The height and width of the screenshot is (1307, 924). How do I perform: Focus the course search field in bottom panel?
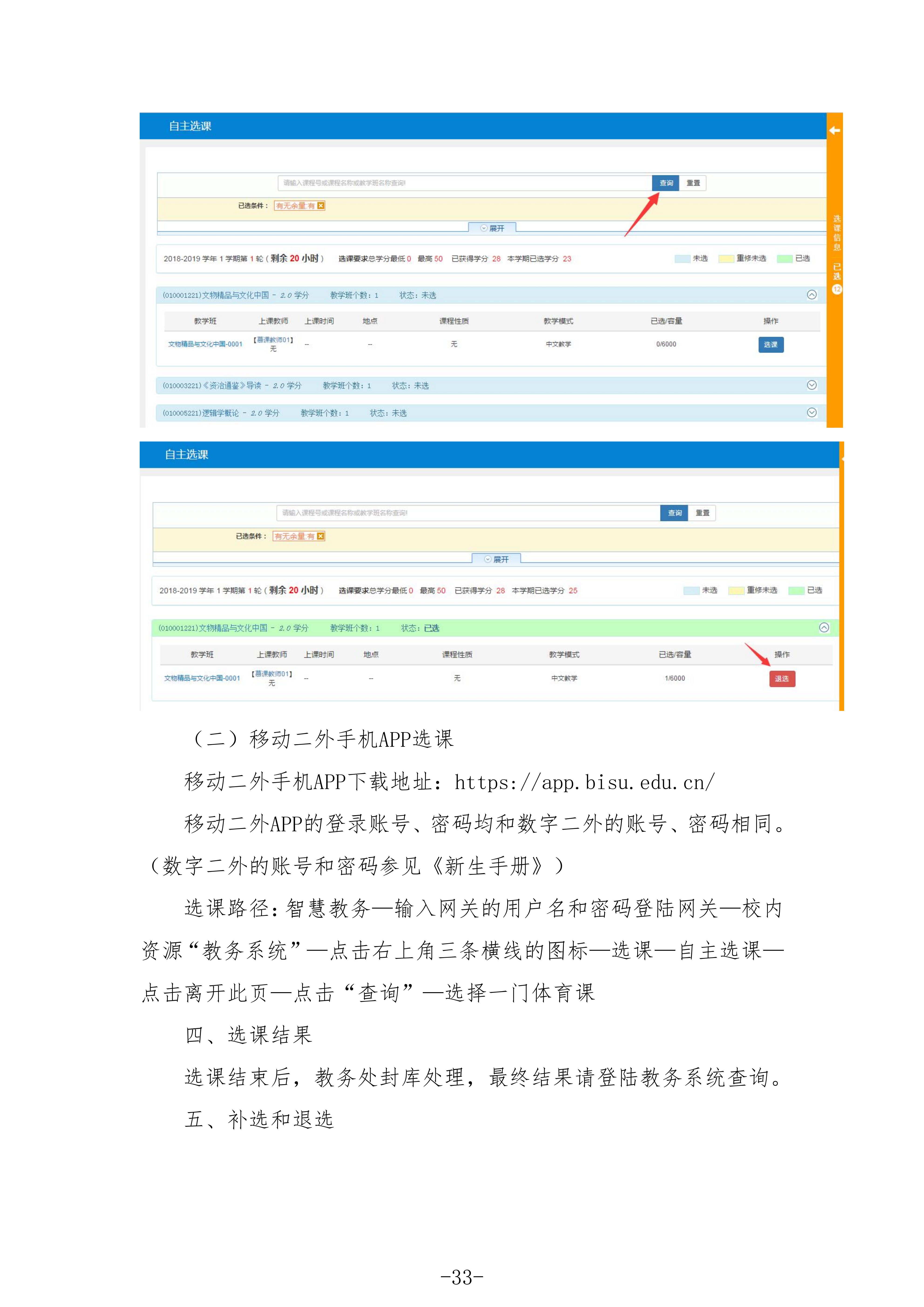468,513
